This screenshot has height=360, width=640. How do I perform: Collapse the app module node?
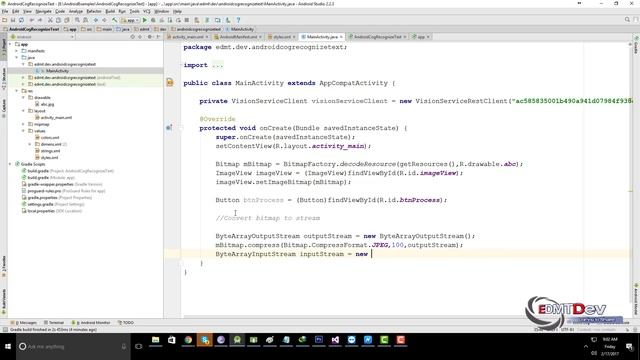click(x=11, y=44)
